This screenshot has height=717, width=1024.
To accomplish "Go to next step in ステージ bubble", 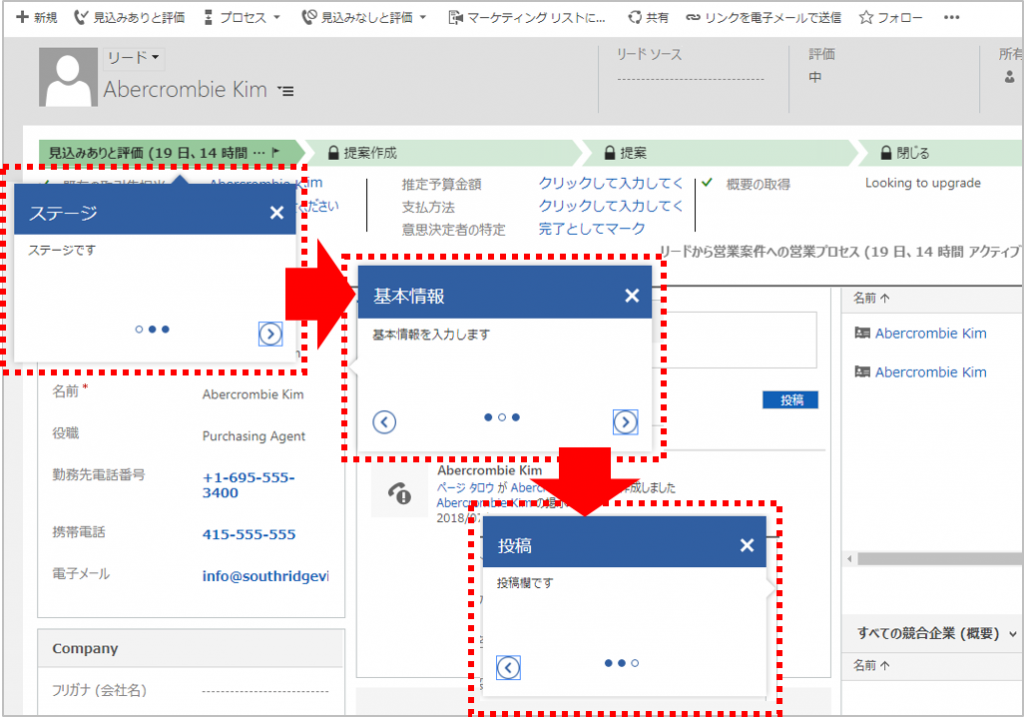I will 270,334.
